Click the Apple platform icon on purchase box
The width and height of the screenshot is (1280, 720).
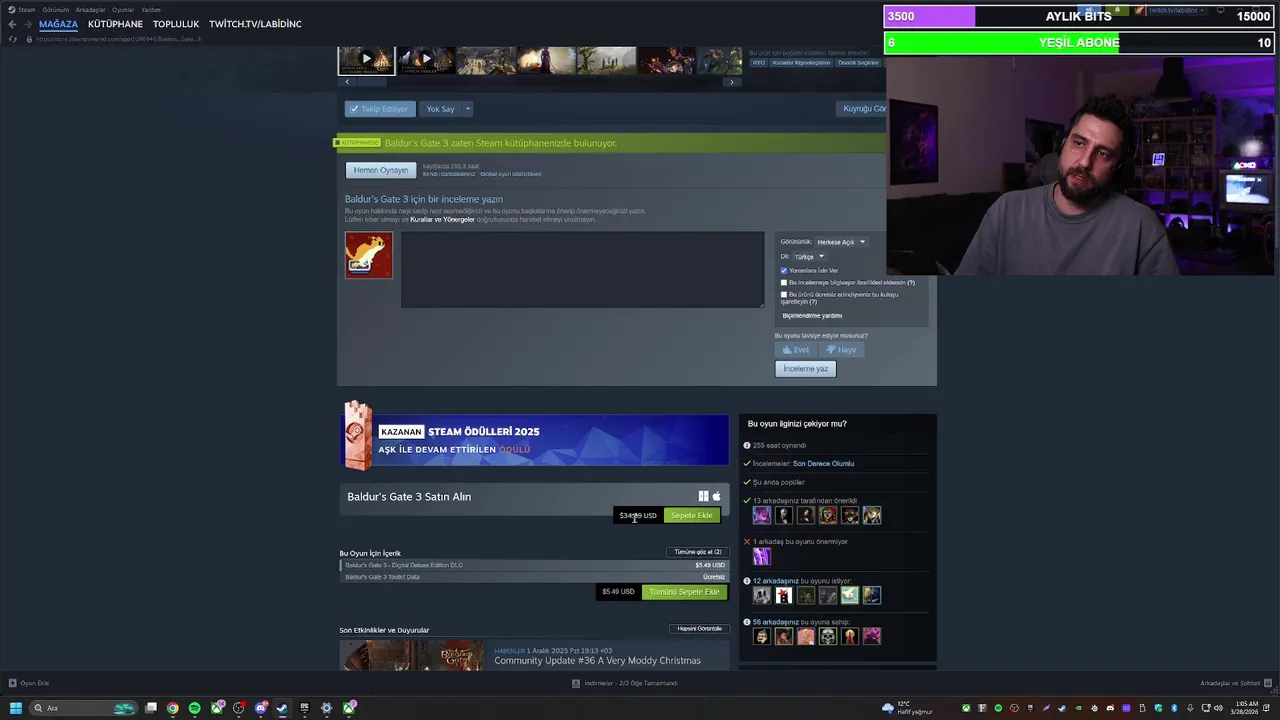pos(716,496)
